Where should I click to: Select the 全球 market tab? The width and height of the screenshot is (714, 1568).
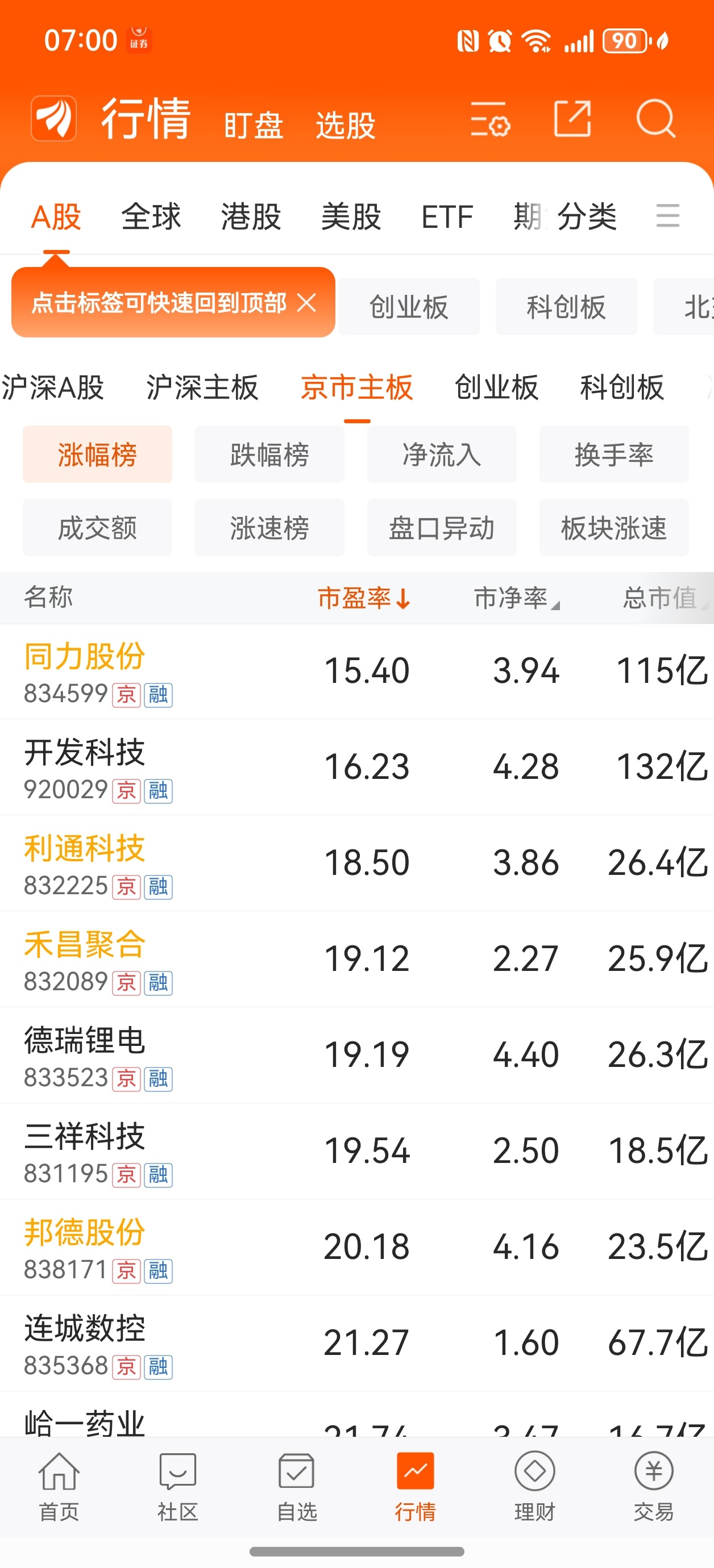click(x=151, y=216)
